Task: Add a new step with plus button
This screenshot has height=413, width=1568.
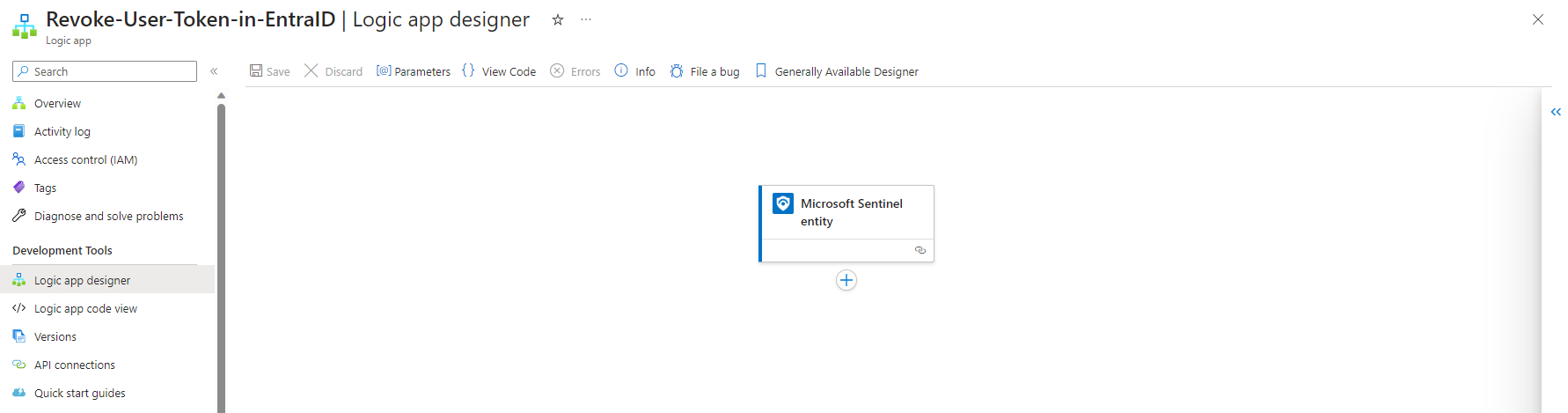Action: 846,280
